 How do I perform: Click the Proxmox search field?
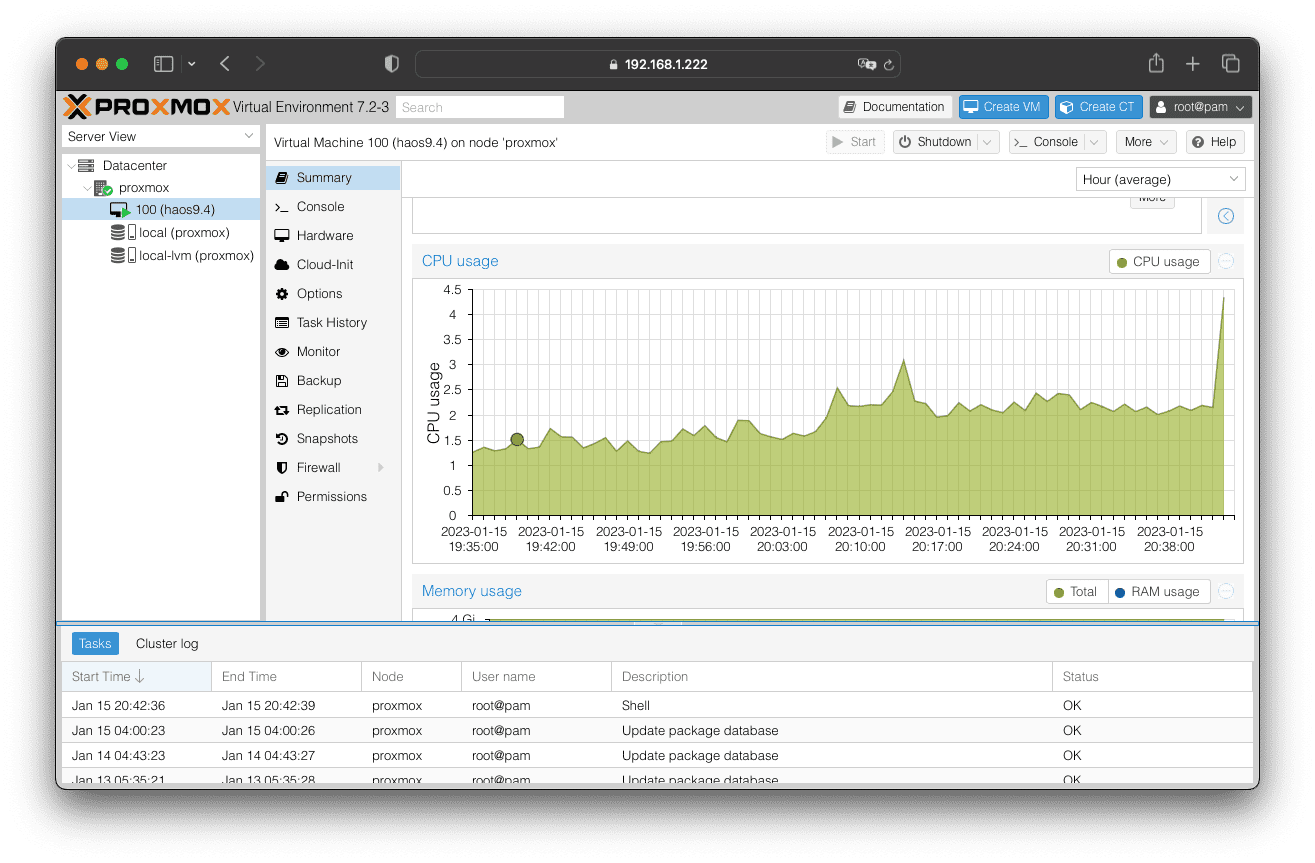coord(480,107)
